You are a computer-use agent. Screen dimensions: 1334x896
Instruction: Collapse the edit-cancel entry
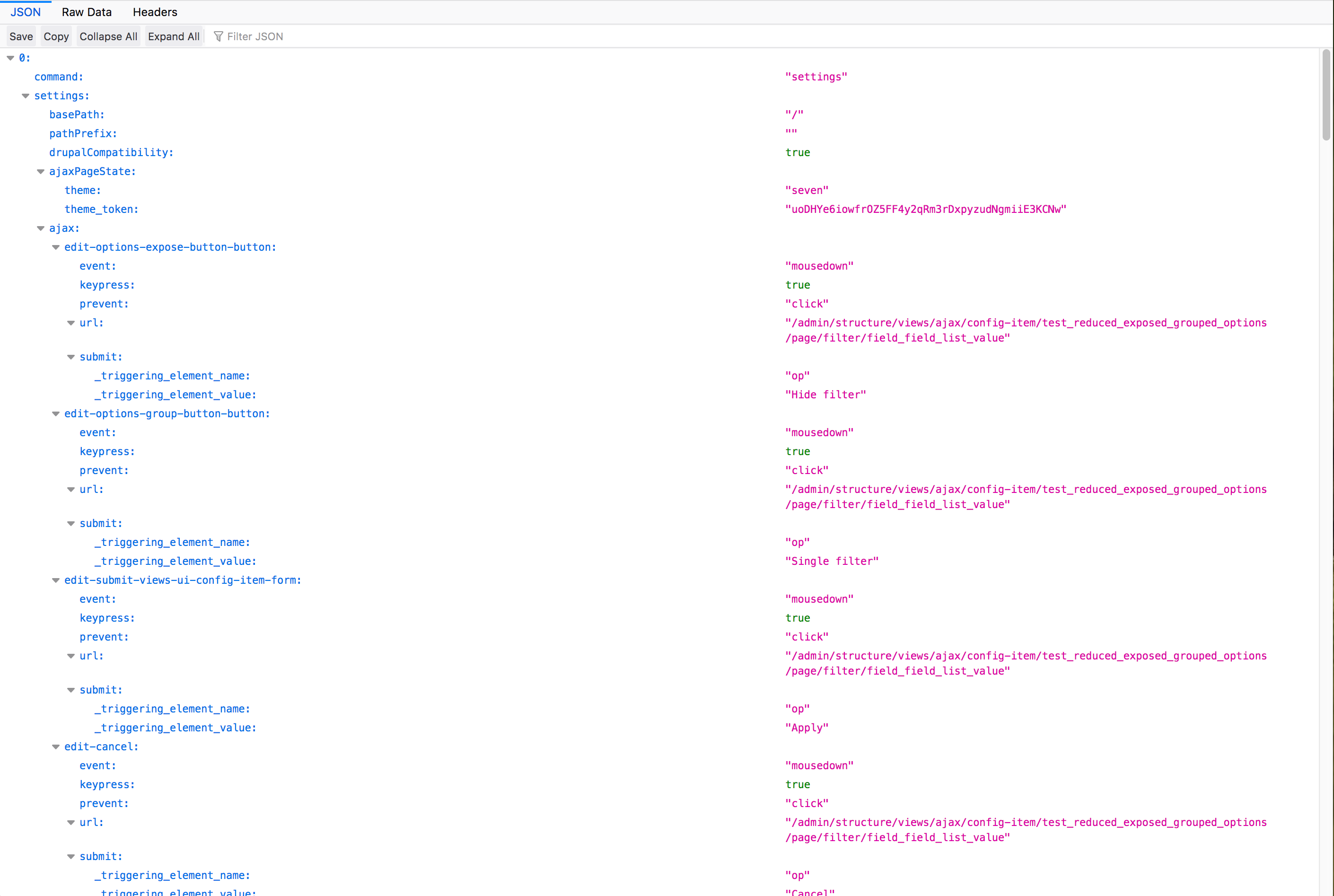click(x=55, y=747)
